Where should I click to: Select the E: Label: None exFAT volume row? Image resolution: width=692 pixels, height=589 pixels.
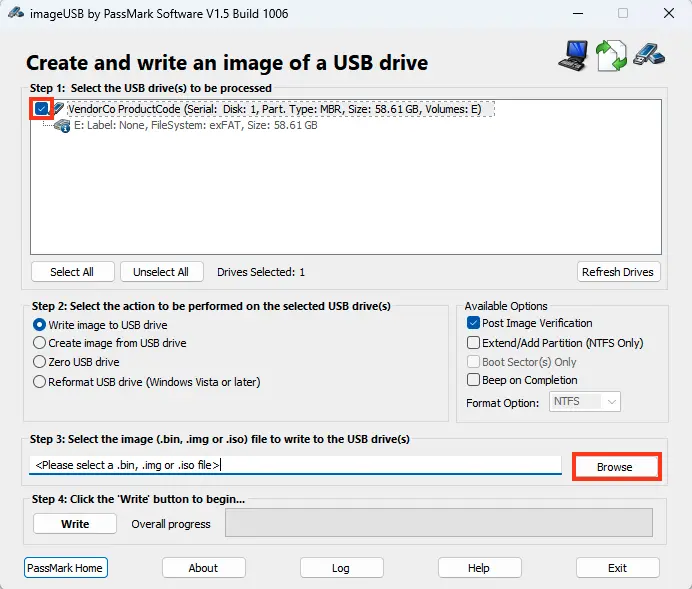pos(196,125)
